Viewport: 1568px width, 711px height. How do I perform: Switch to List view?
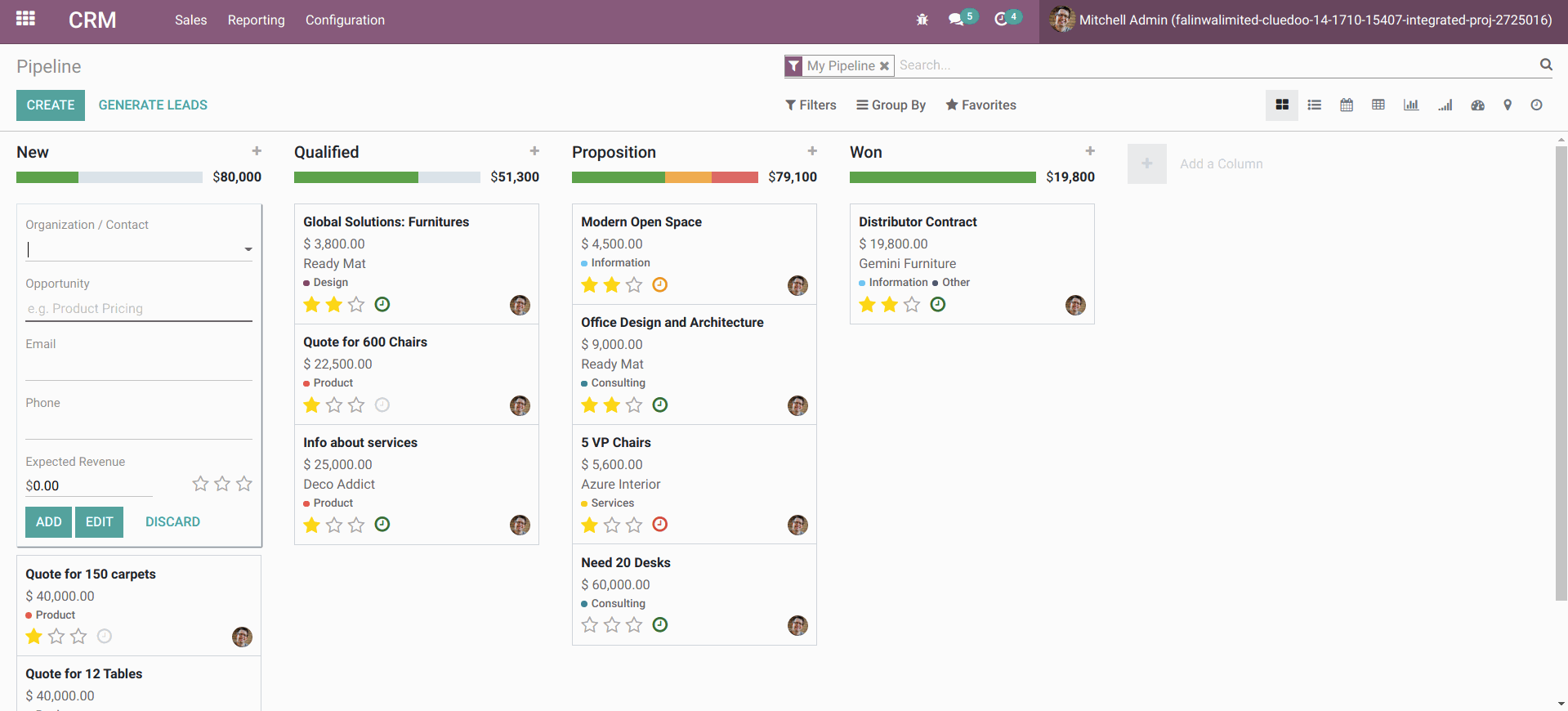1315,105
